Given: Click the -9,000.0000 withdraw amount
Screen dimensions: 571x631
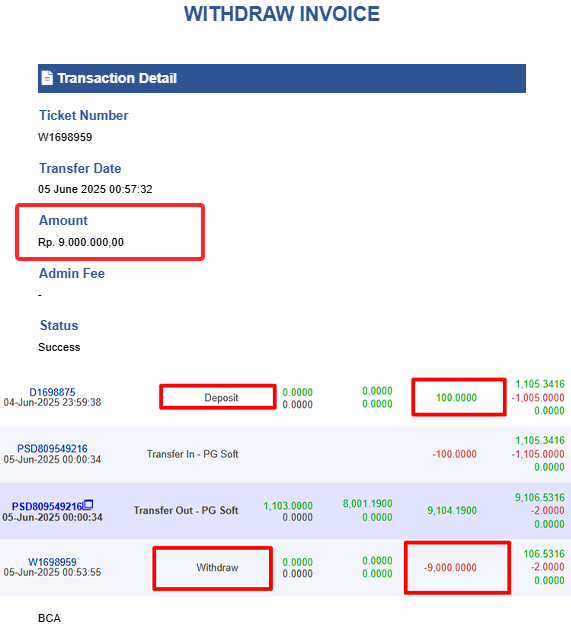Looking at the screenshot, I should pos(450,567).
